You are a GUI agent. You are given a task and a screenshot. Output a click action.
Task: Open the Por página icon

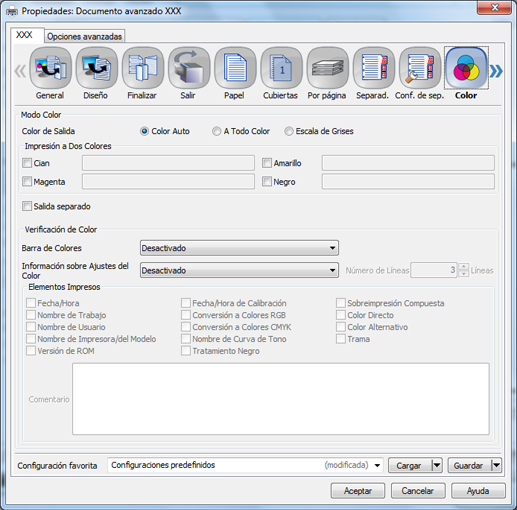[x=327, y=68]
